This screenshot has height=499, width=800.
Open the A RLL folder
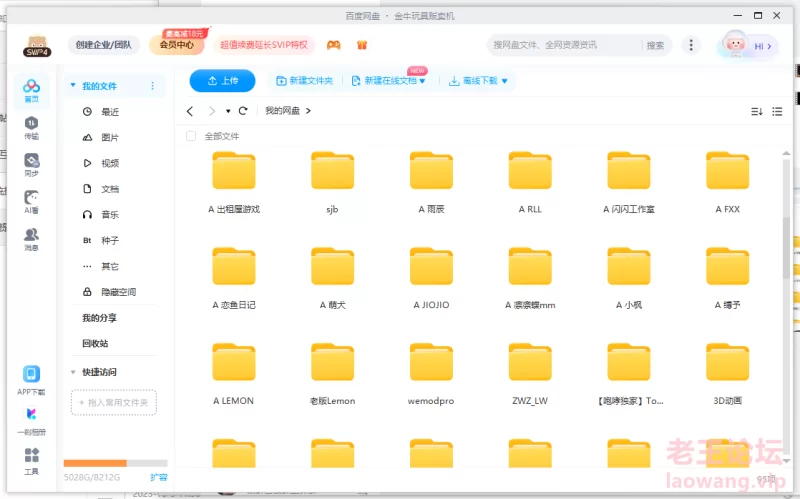click(530, 183)
